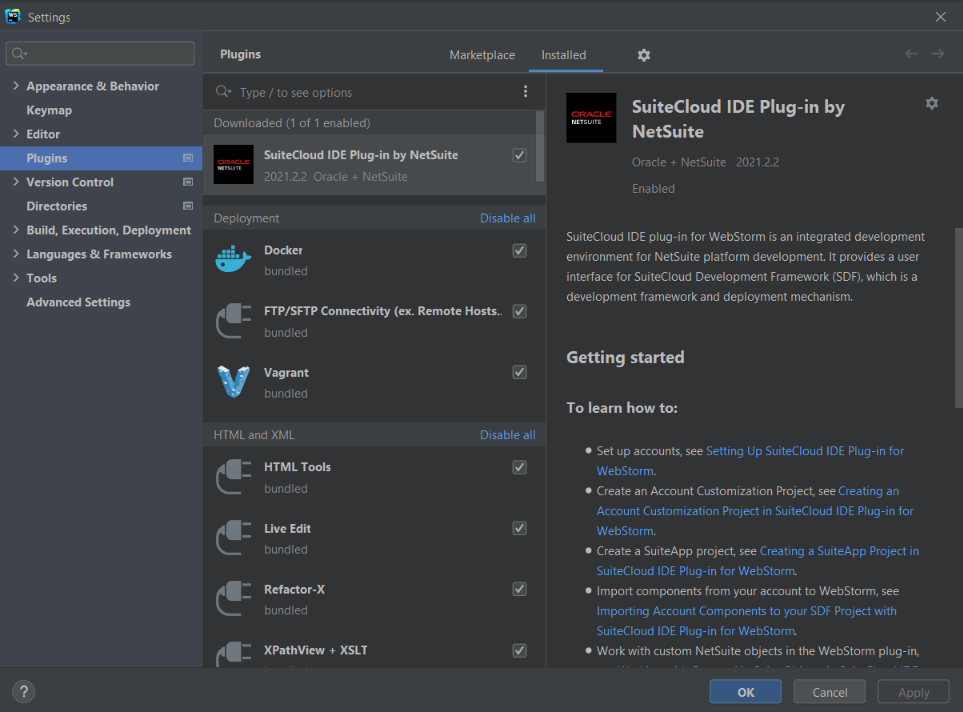This screenshot has width=963, height=712.
Task: Click the FTP/SFTP Connectivity plug icon
Action: (233, 321)
